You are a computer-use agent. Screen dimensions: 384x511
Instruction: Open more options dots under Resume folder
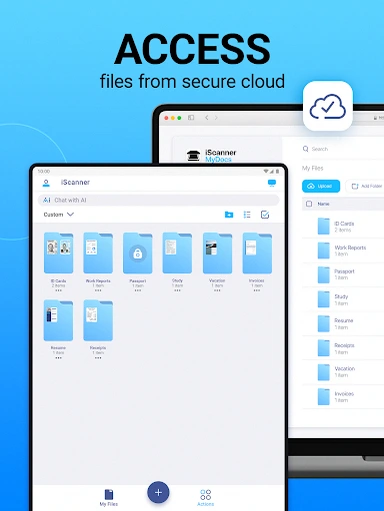tap(58, 358)
